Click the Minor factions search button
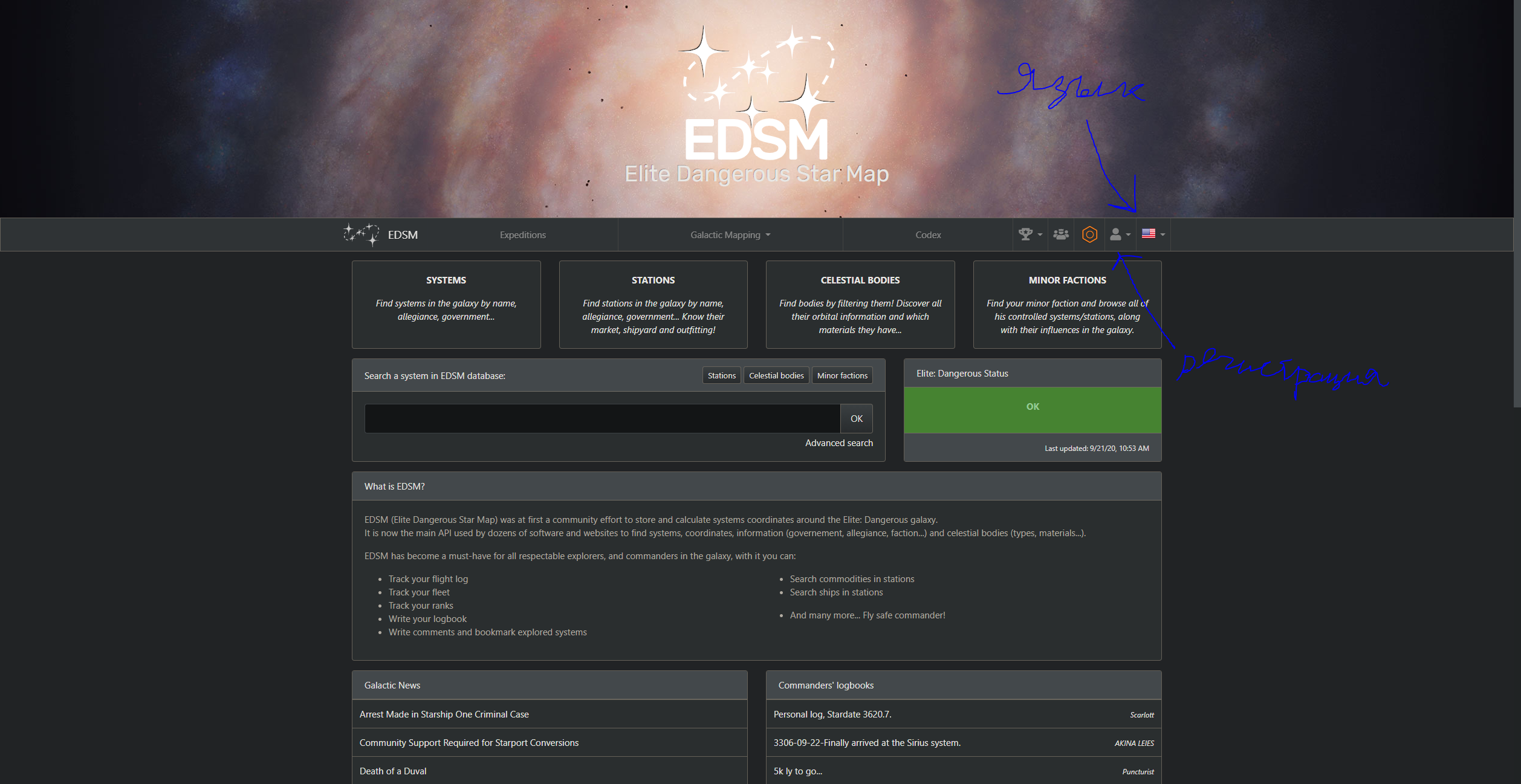The image size is (1521, 784). pos(842,375)
